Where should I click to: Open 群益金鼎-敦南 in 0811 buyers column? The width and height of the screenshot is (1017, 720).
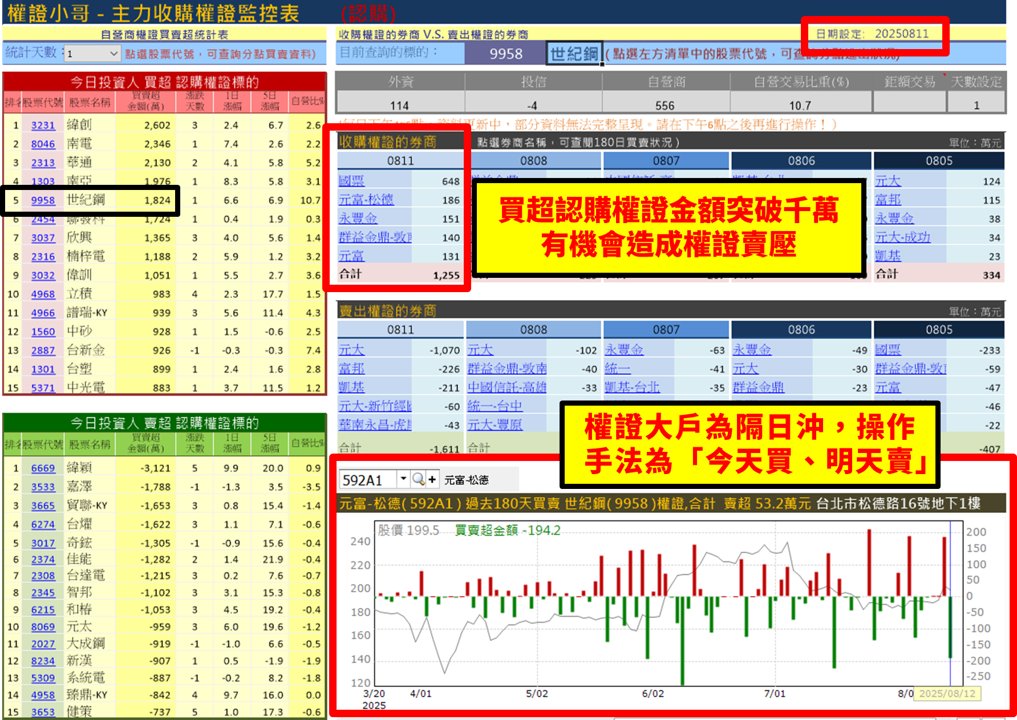pos(375,237)
